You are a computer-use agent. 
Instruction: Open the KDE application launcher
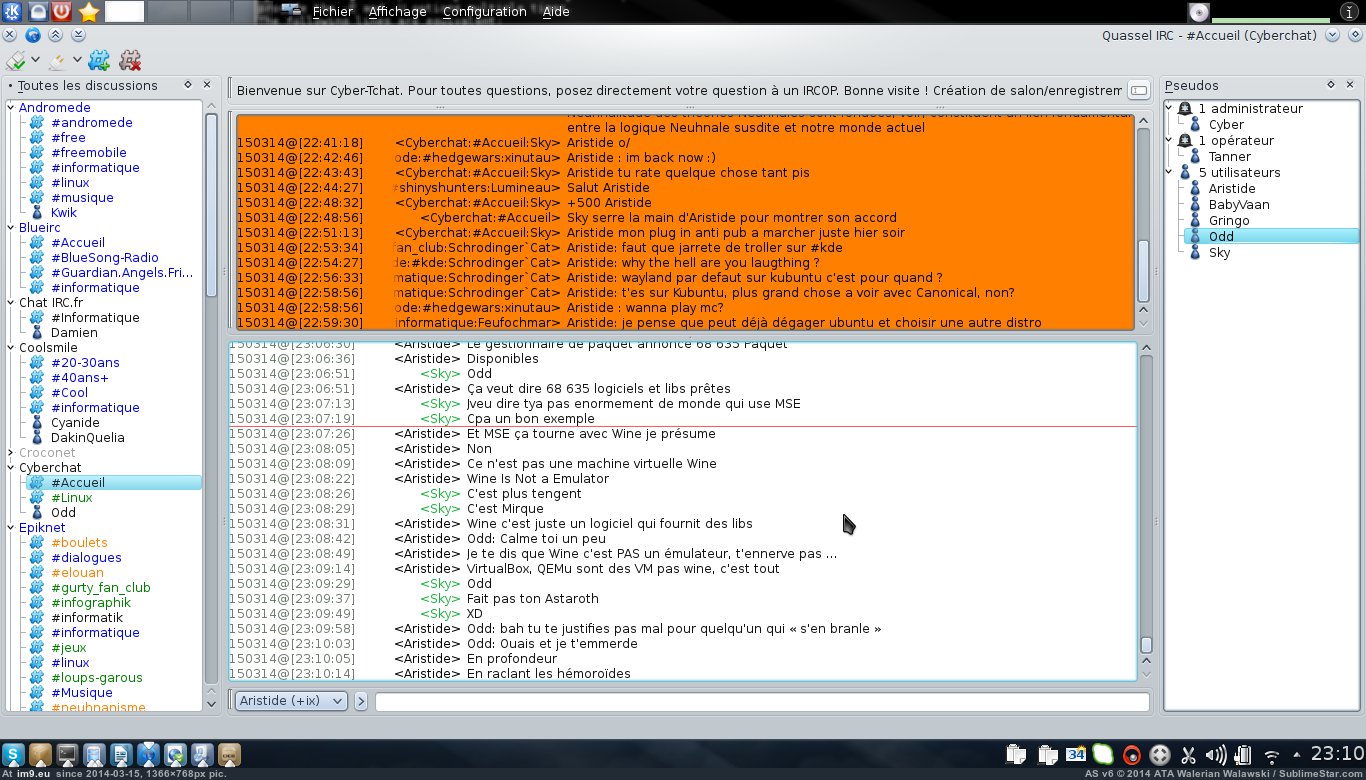(11, 12)
